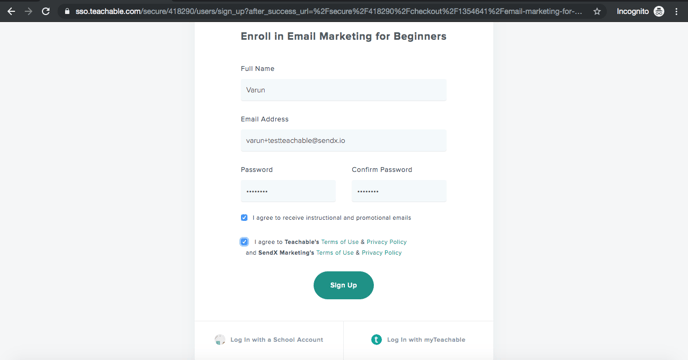688x360 pixels.
Task: Open Teachable's Terms of Use link
Action: 340,242
